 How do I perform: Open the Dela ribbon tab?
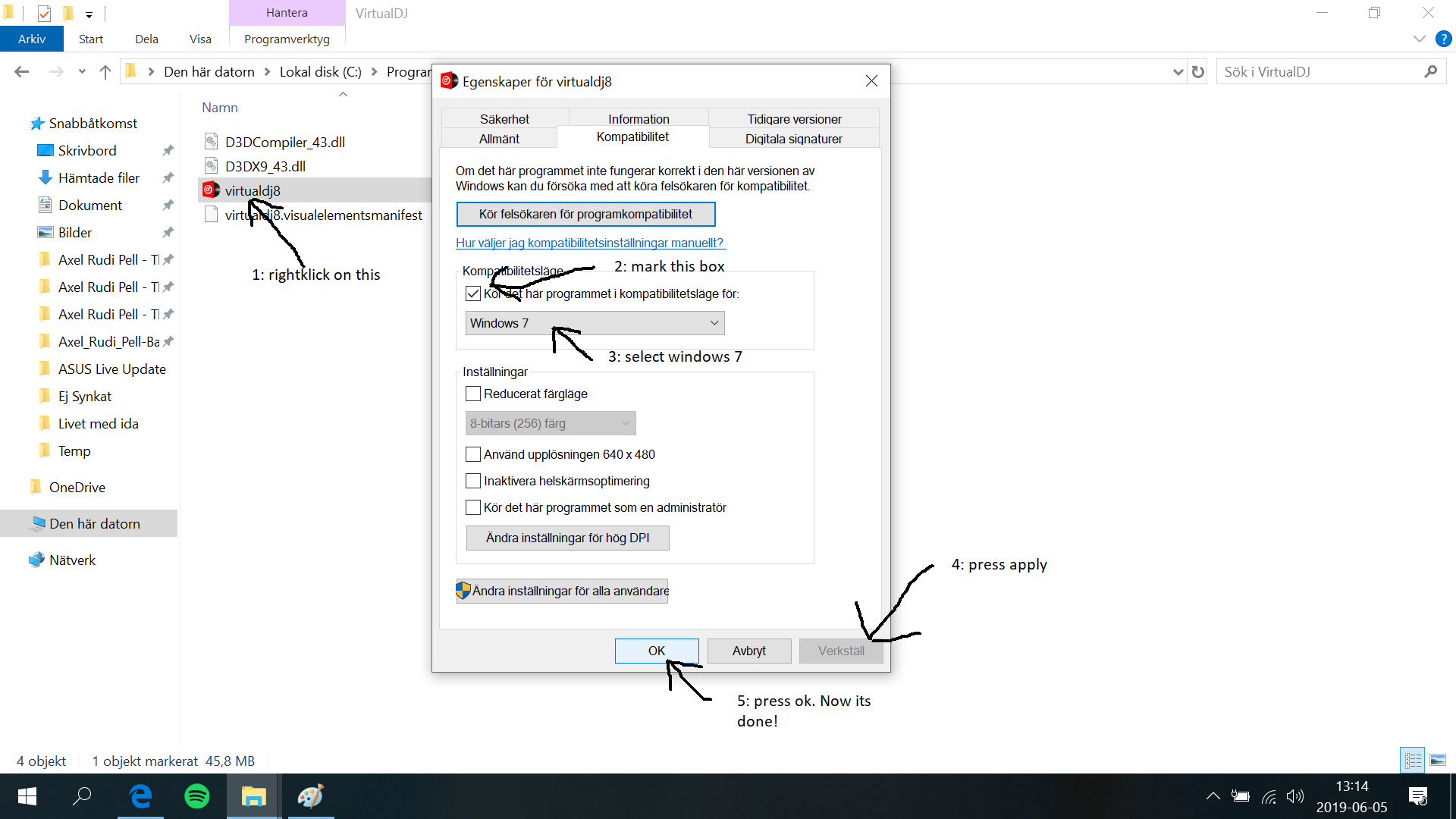click(x=146, y=39)
